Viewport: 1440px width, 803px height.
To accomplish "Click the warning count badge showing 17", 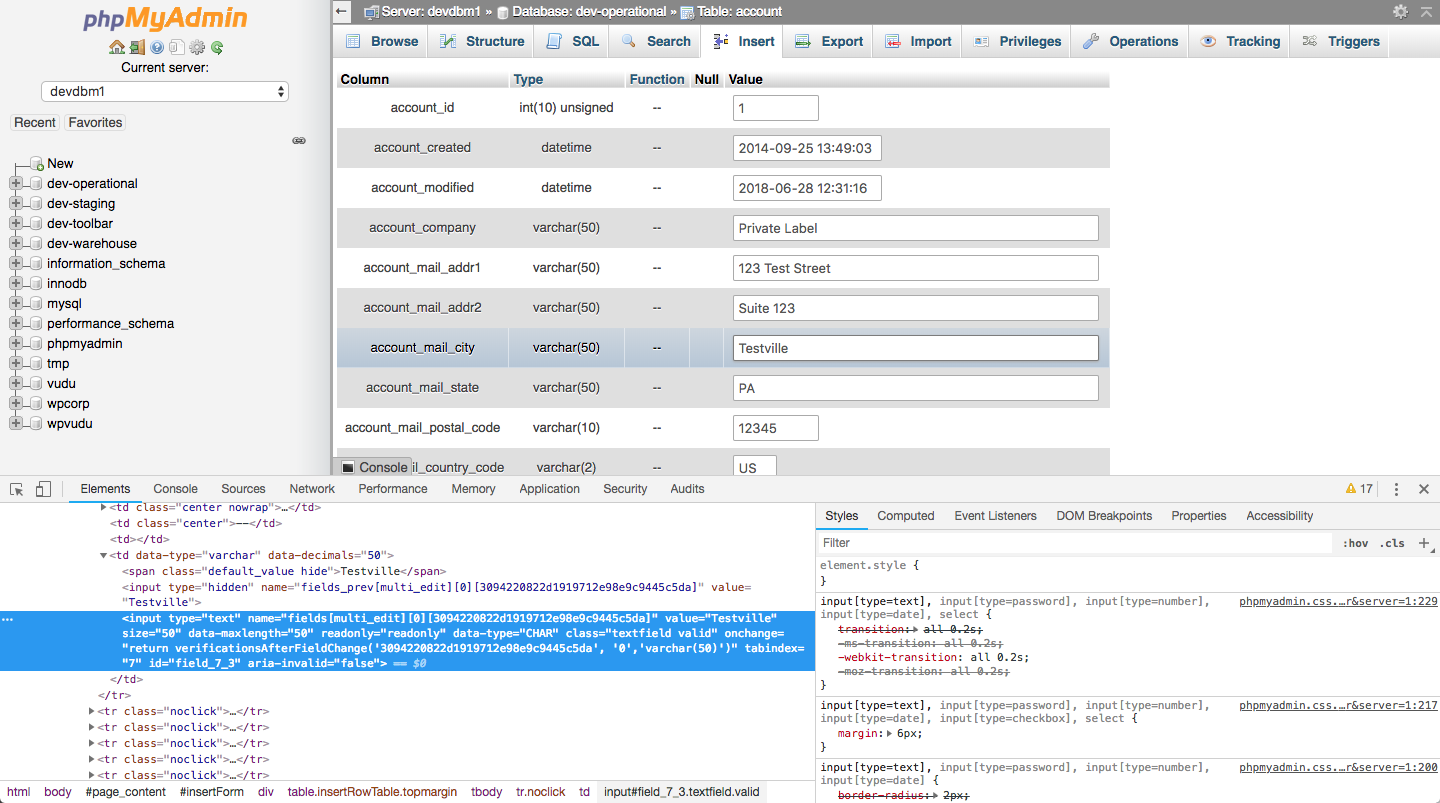I will click(x=1360, y=489).
